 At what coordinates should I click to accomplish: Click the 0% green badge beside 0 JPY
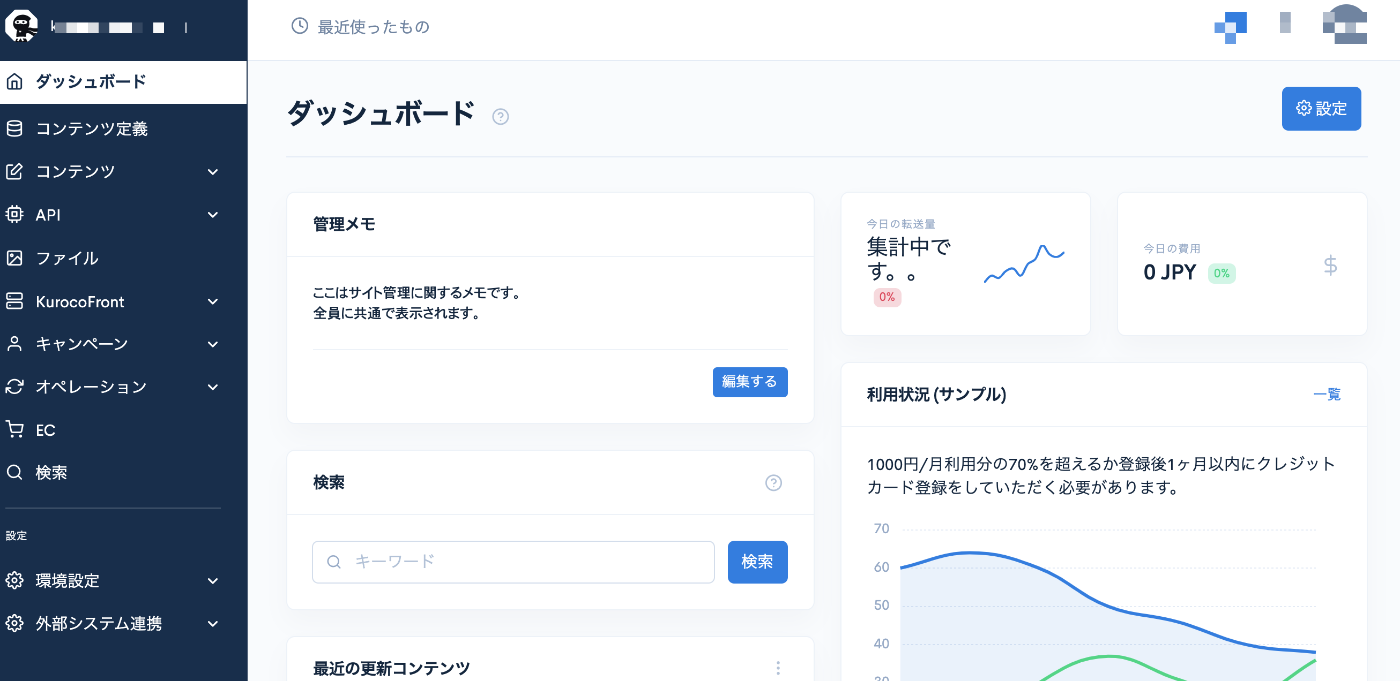click(1222, 273)
